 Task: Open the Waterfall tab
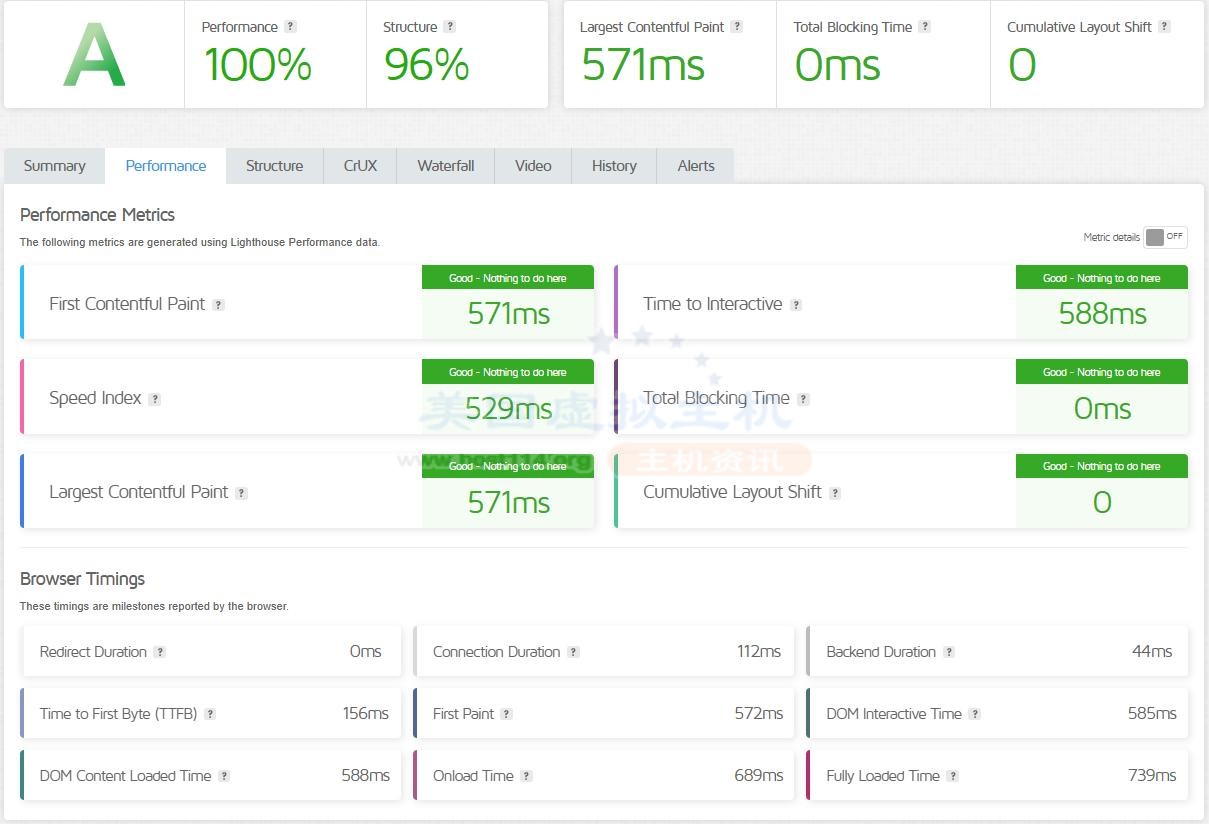pyautogui.click(x=445, y=166)
